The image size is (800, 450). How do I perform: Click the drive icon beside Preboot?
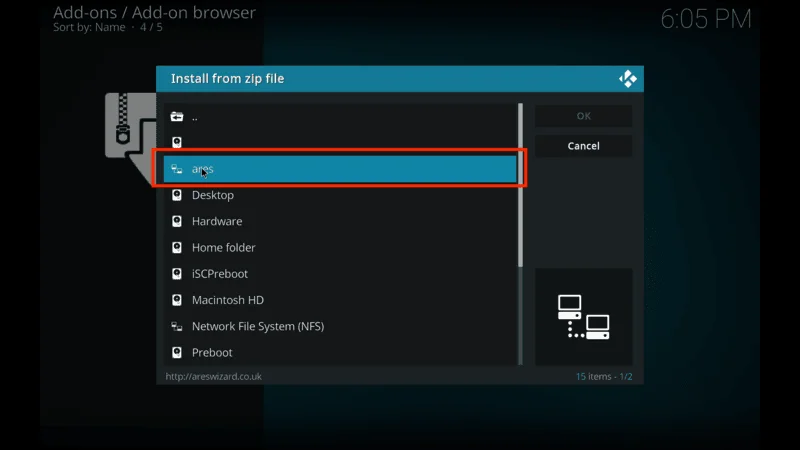pos(177,352)
